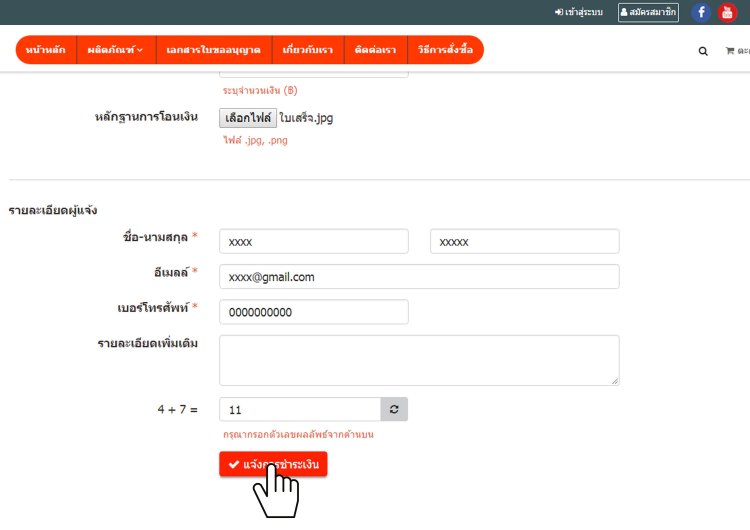Click the phone number field 0000000000

pyautogui.click(x=313, y=312)
